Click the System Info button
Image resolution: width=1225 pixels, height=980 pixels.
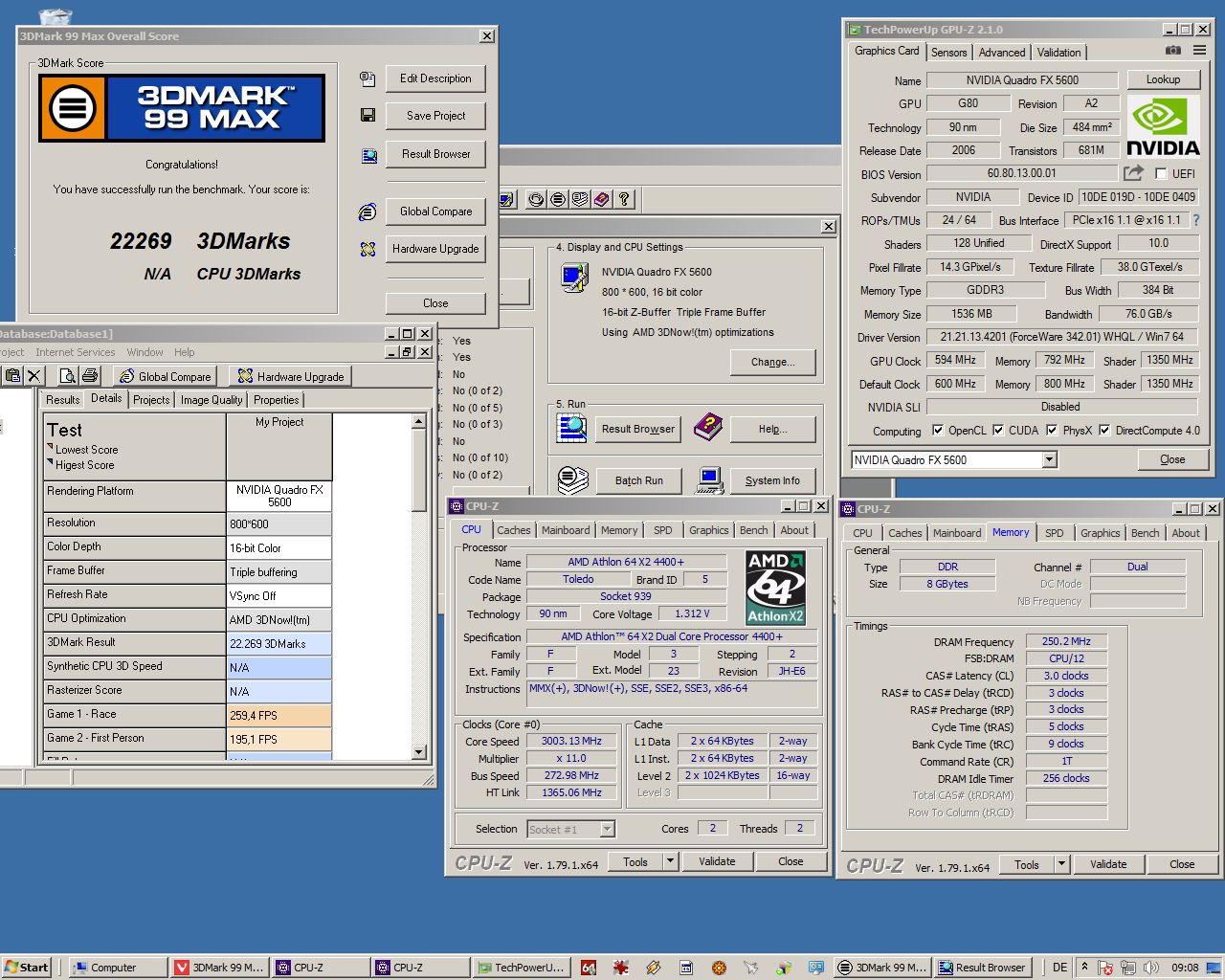772,480
